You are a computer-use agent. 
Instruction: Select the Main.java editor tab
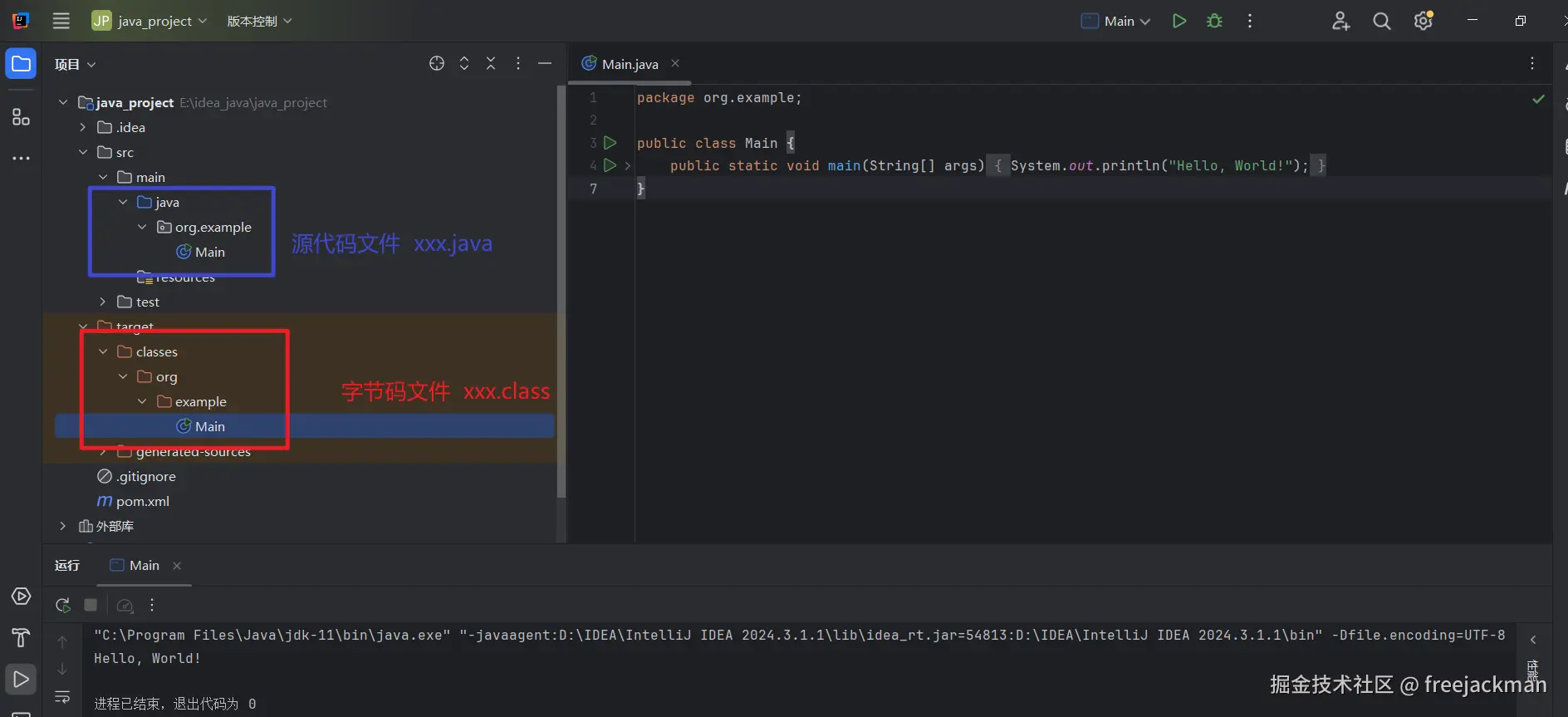pos(630,64)
